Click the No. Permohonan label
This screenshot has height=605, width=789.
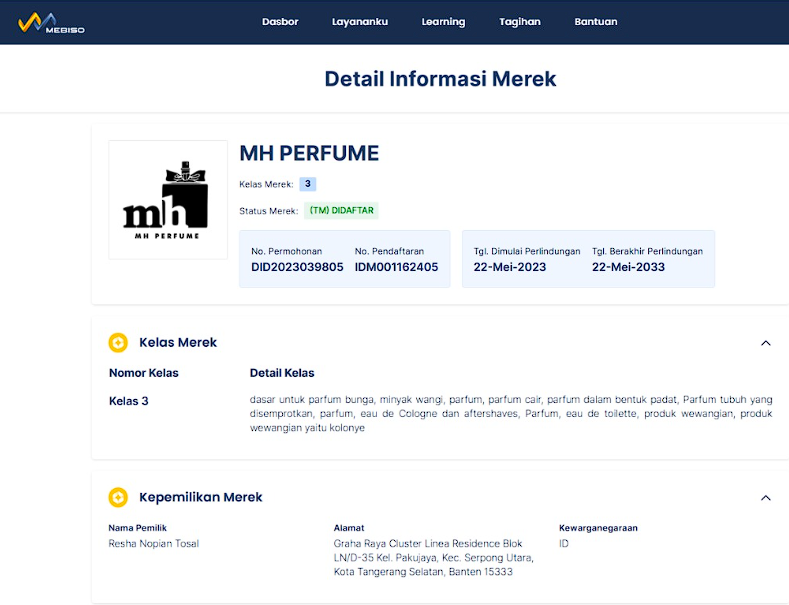point(286,251)
